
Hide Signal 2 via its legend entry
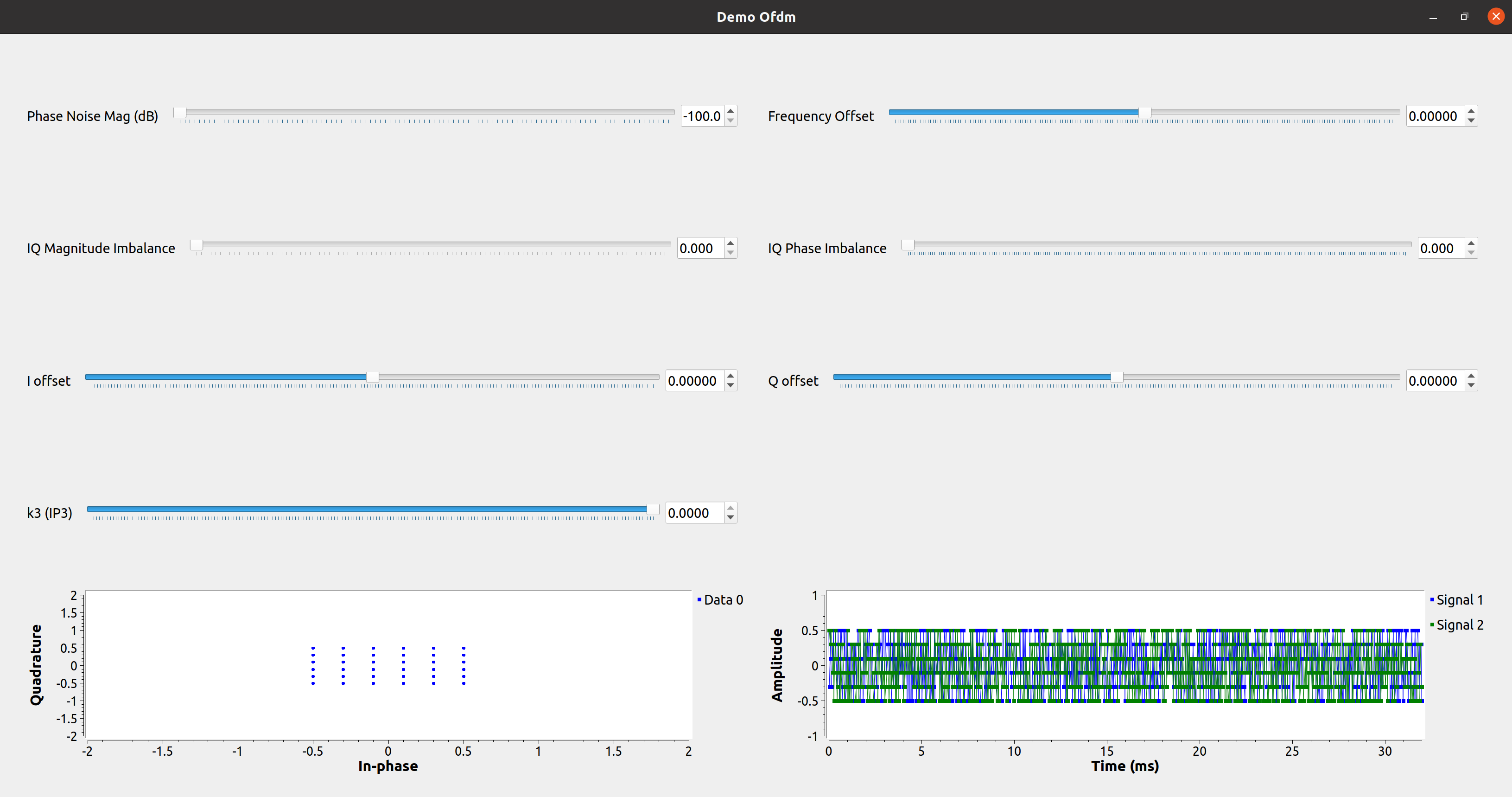[1459, 625]
